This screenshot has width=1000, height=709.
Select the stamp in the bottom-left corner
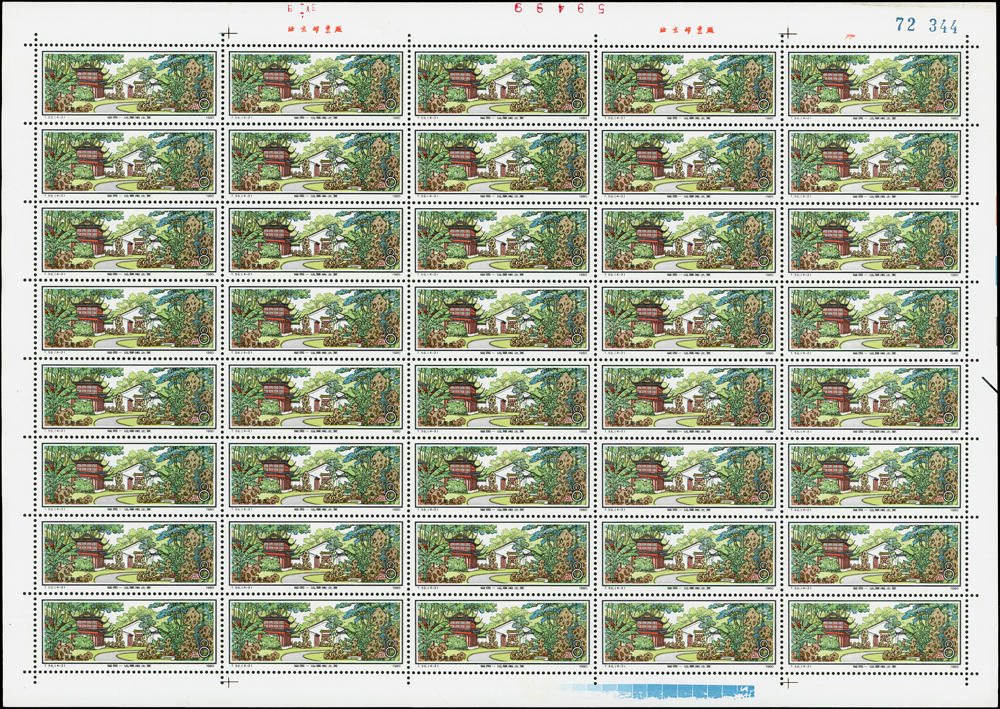pos(129,629)
